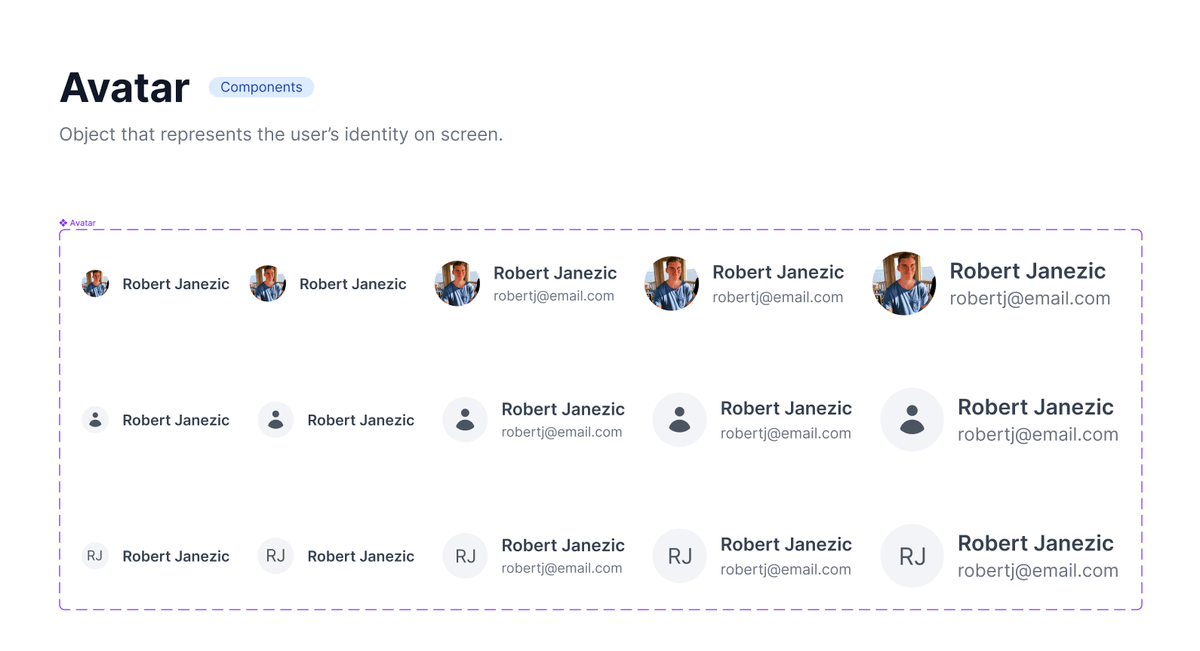Image resolution: width=1200 pixels, height=651 pixels.
Task: Select the largest photo avatar thumbnail
Action: click(x=903, y=284)
